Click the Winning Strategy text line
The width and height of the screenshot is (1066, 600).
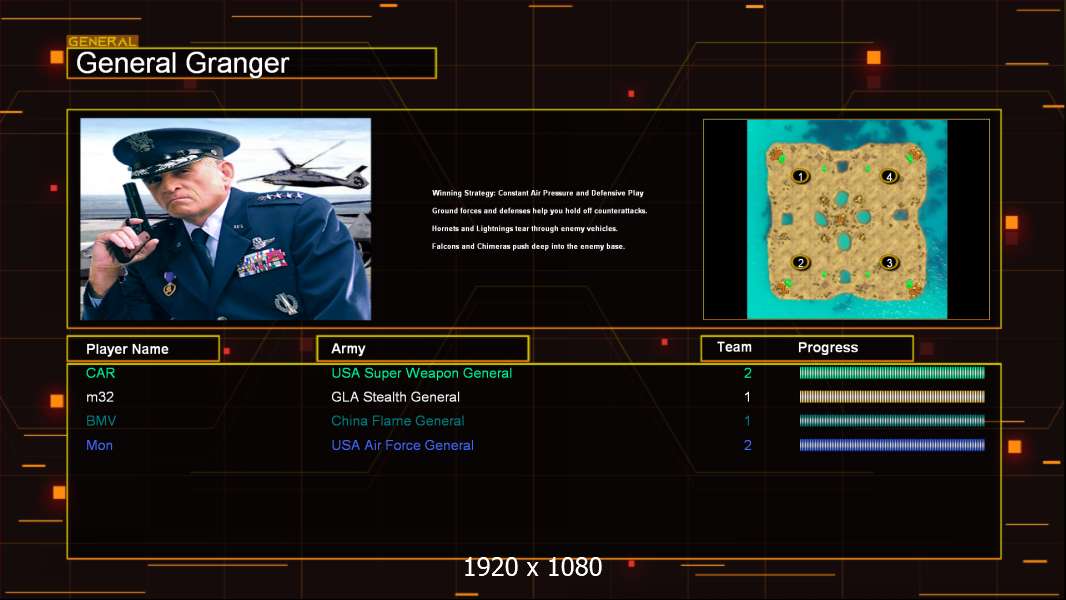pos(538,193)
